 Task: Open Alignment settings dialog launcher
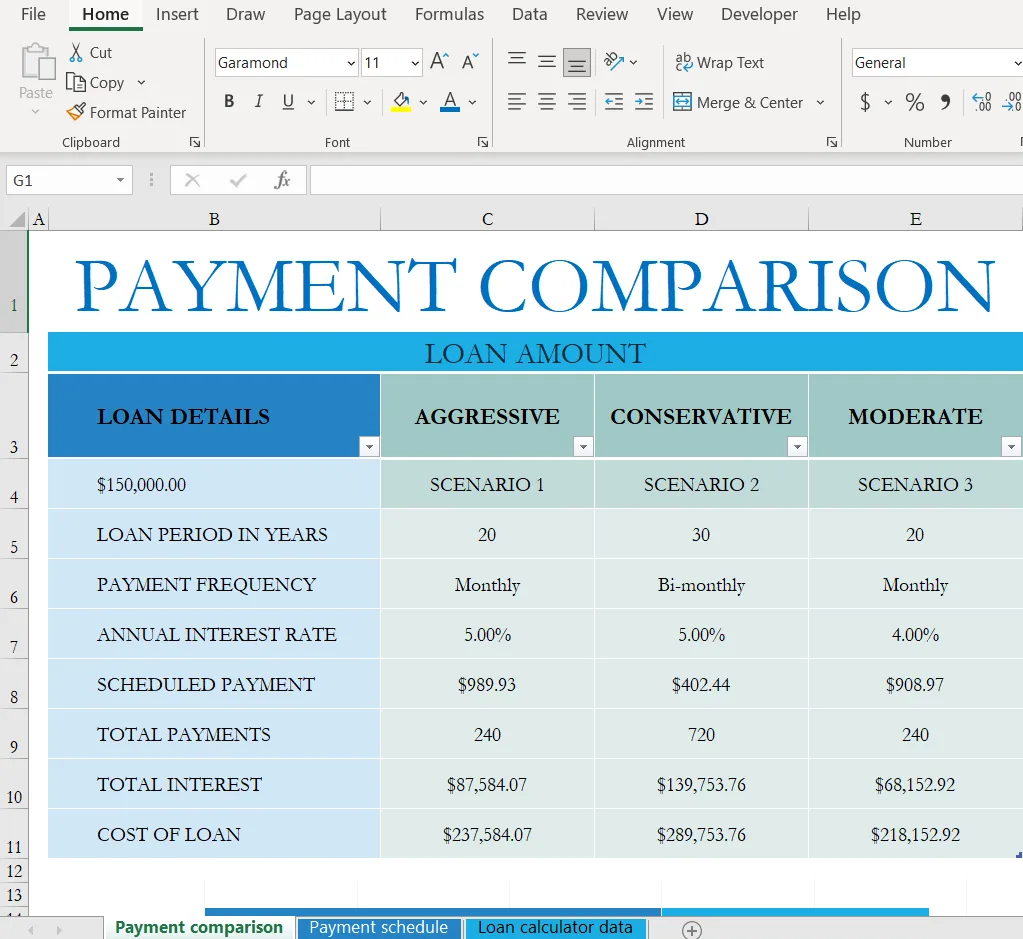pos(832,142)
